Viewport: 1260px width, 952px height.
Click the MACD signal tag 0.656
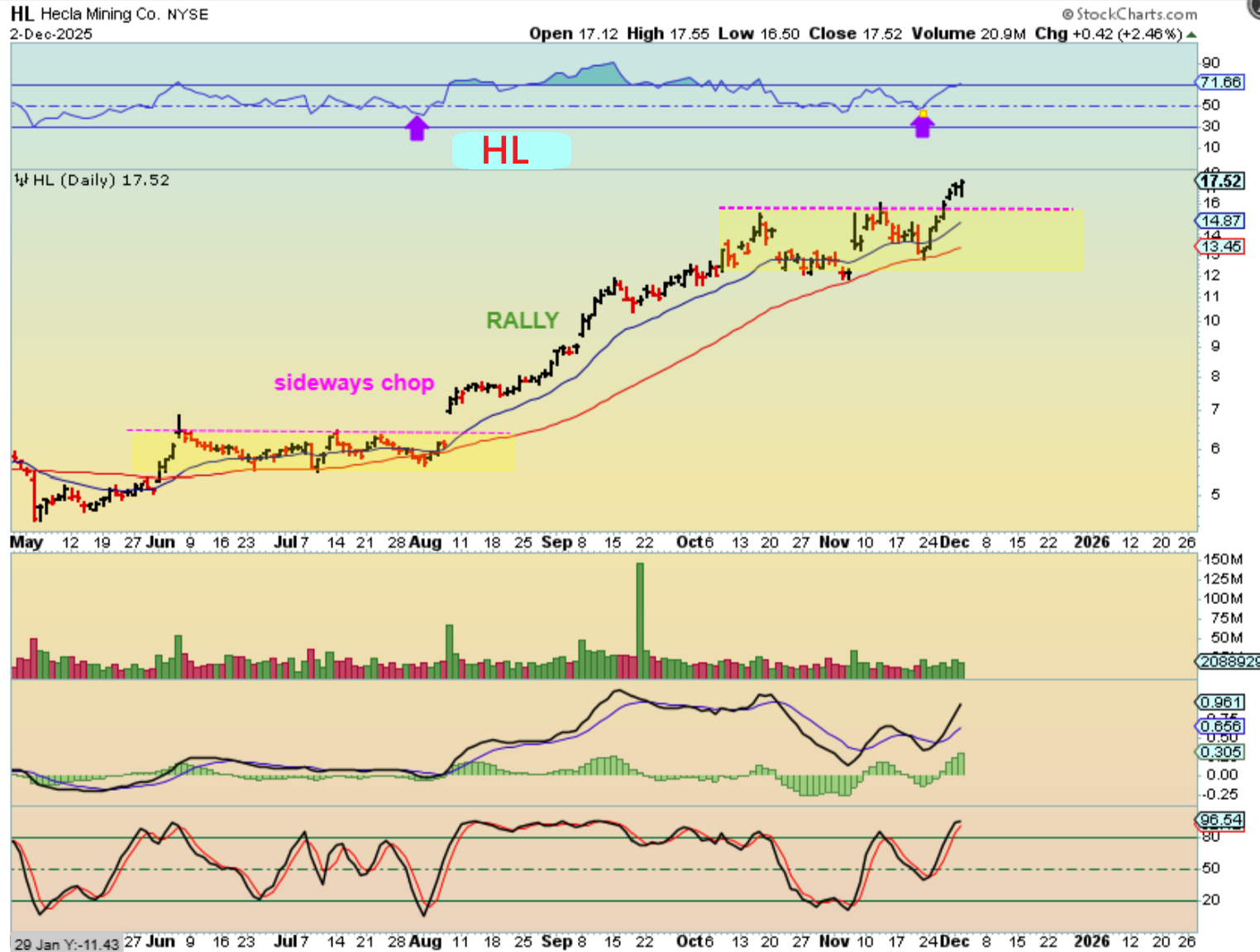[1220, 726]
